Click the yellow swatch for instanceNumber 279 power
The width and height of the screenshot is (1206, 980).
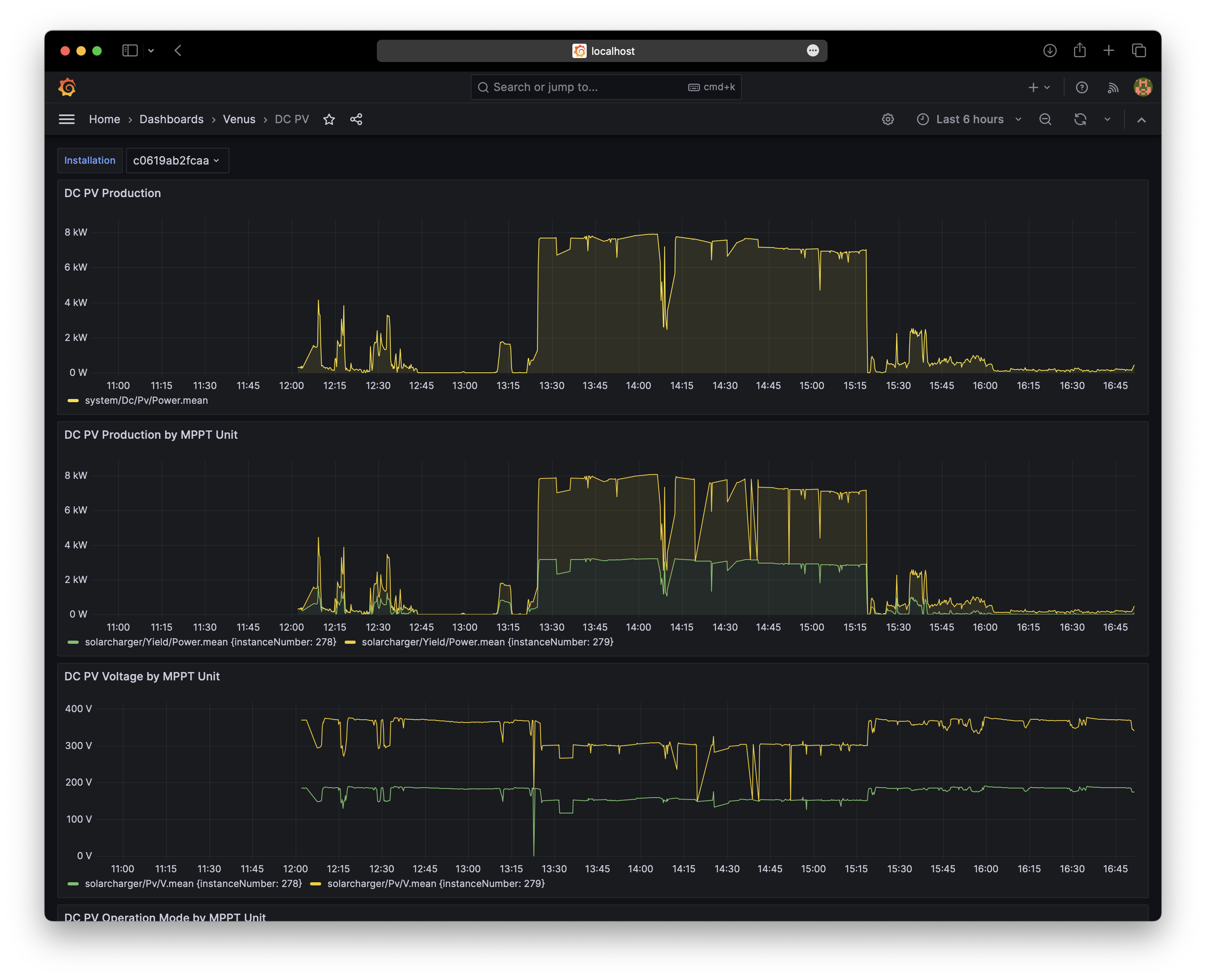click(350, 642)
